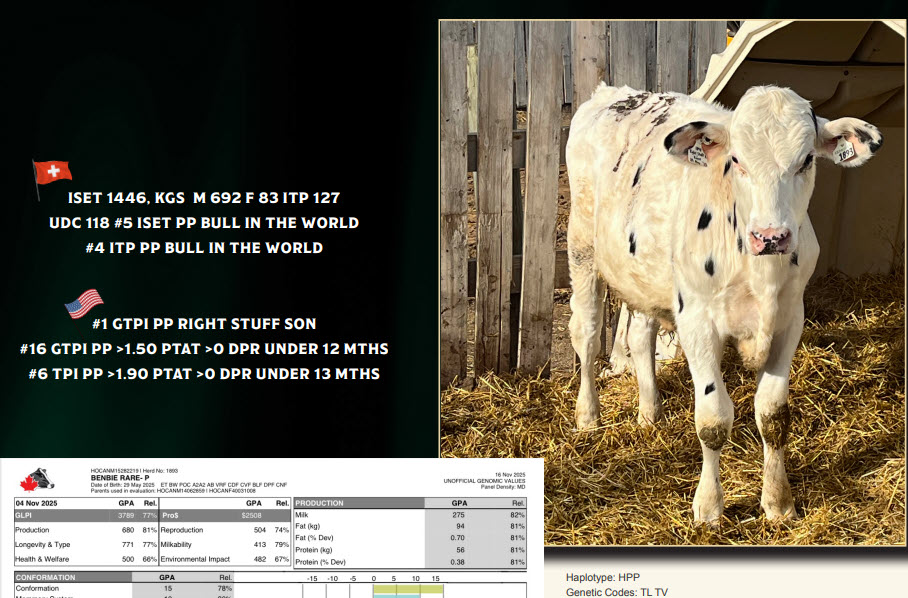Click the Genetic Codes: TL TV text
Image resolution: width=908 pixels, height=598 pixels.
pyautogui.click(x=616, y=592)
